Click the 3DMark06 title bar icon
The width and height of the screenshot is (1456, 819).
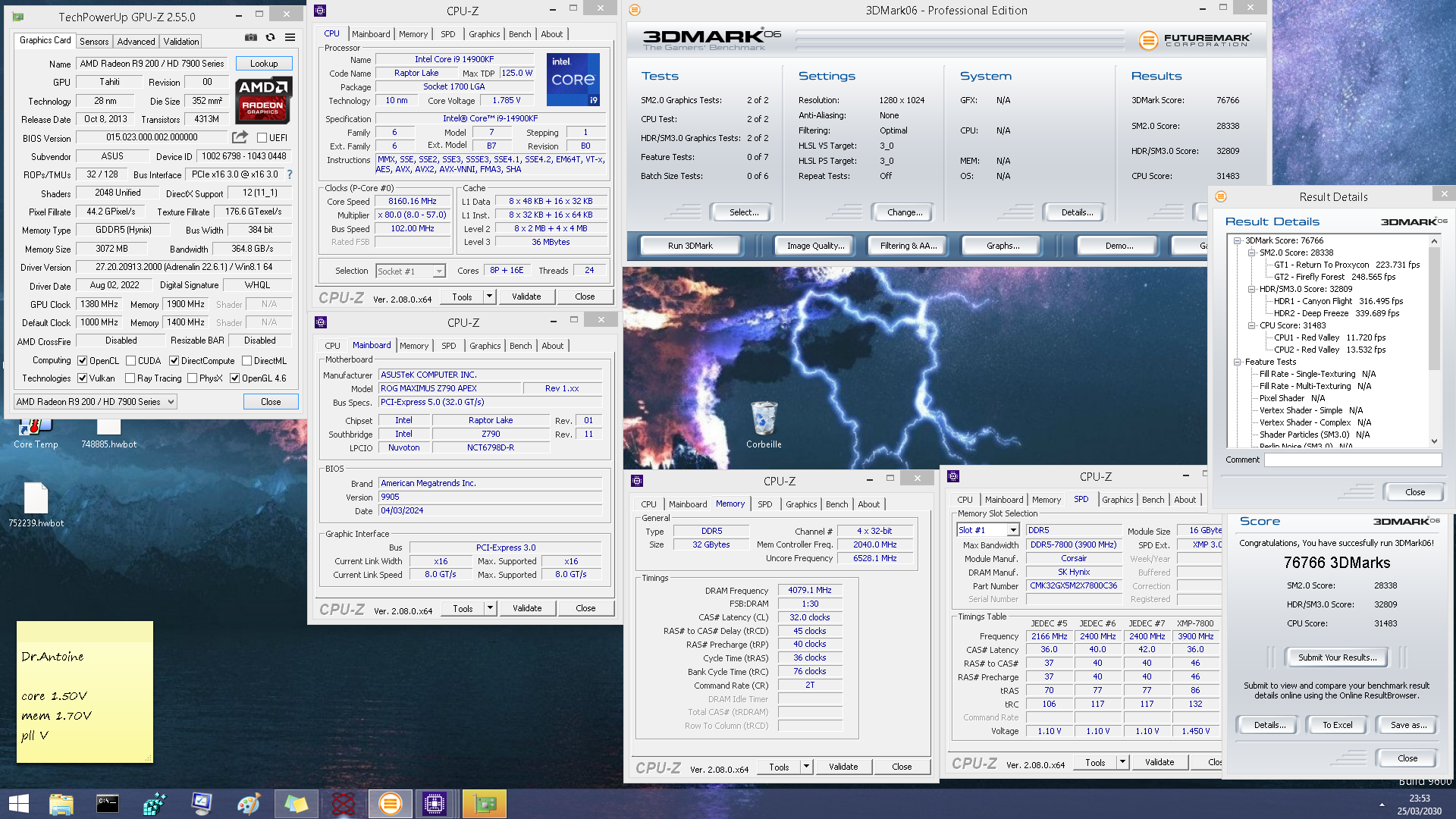click(x=635, y=10)
